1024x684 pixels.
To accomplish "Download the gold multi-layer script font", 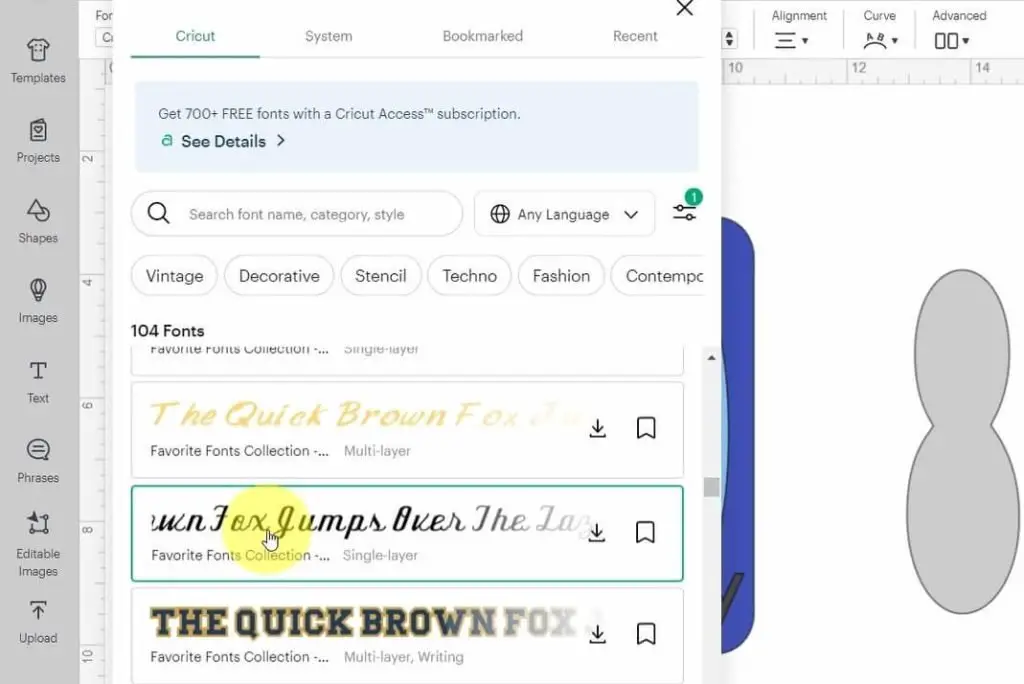I will coord(597,428).
